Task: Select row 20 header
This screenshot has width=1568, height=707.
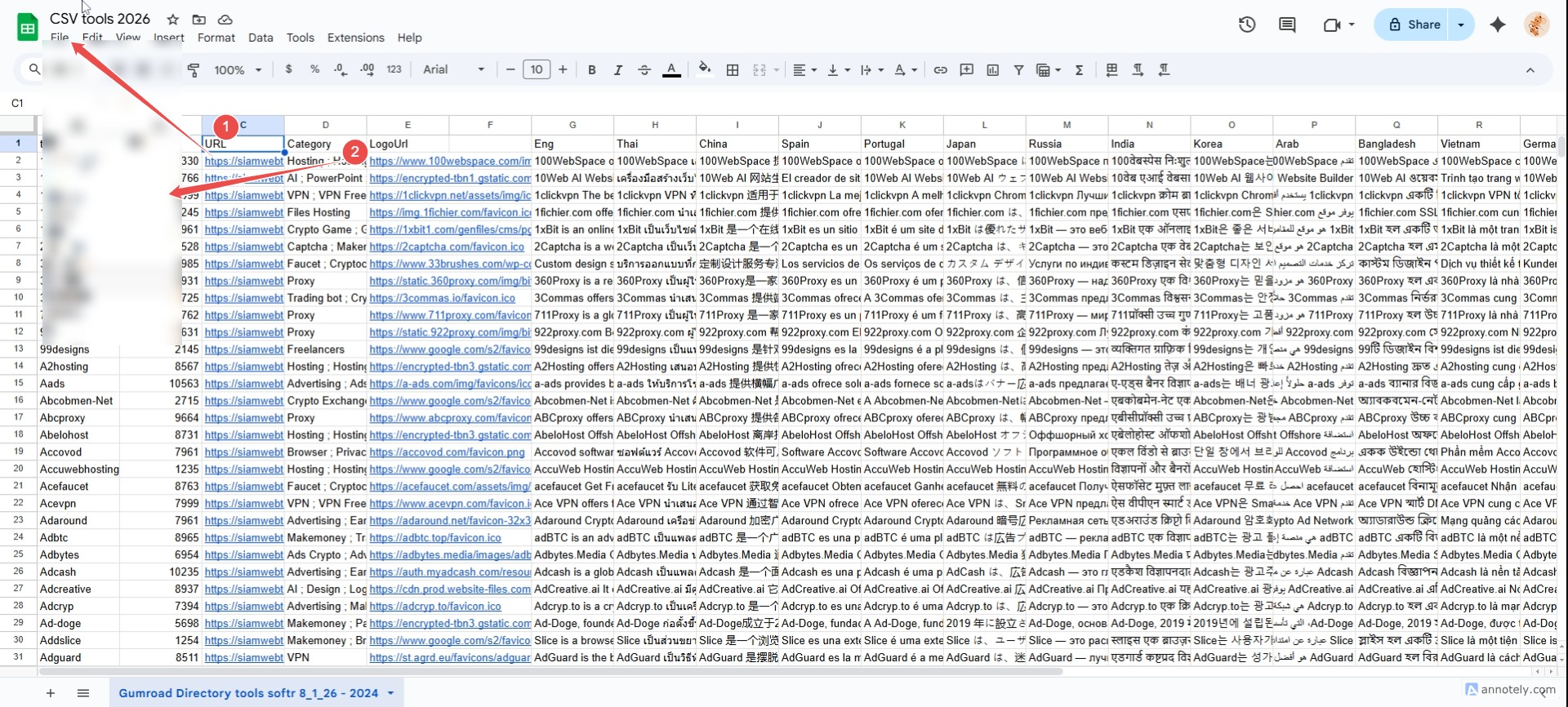Action: 18,469
